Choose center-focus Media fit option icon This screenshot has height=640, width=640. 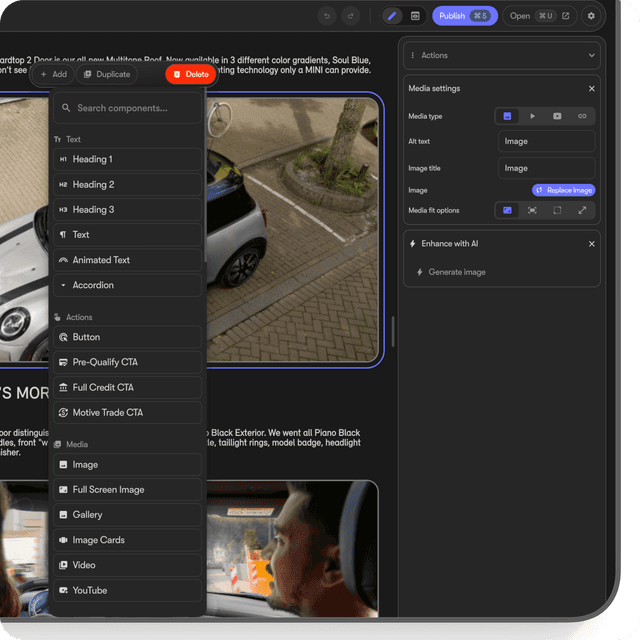click(x=532, y=211)
